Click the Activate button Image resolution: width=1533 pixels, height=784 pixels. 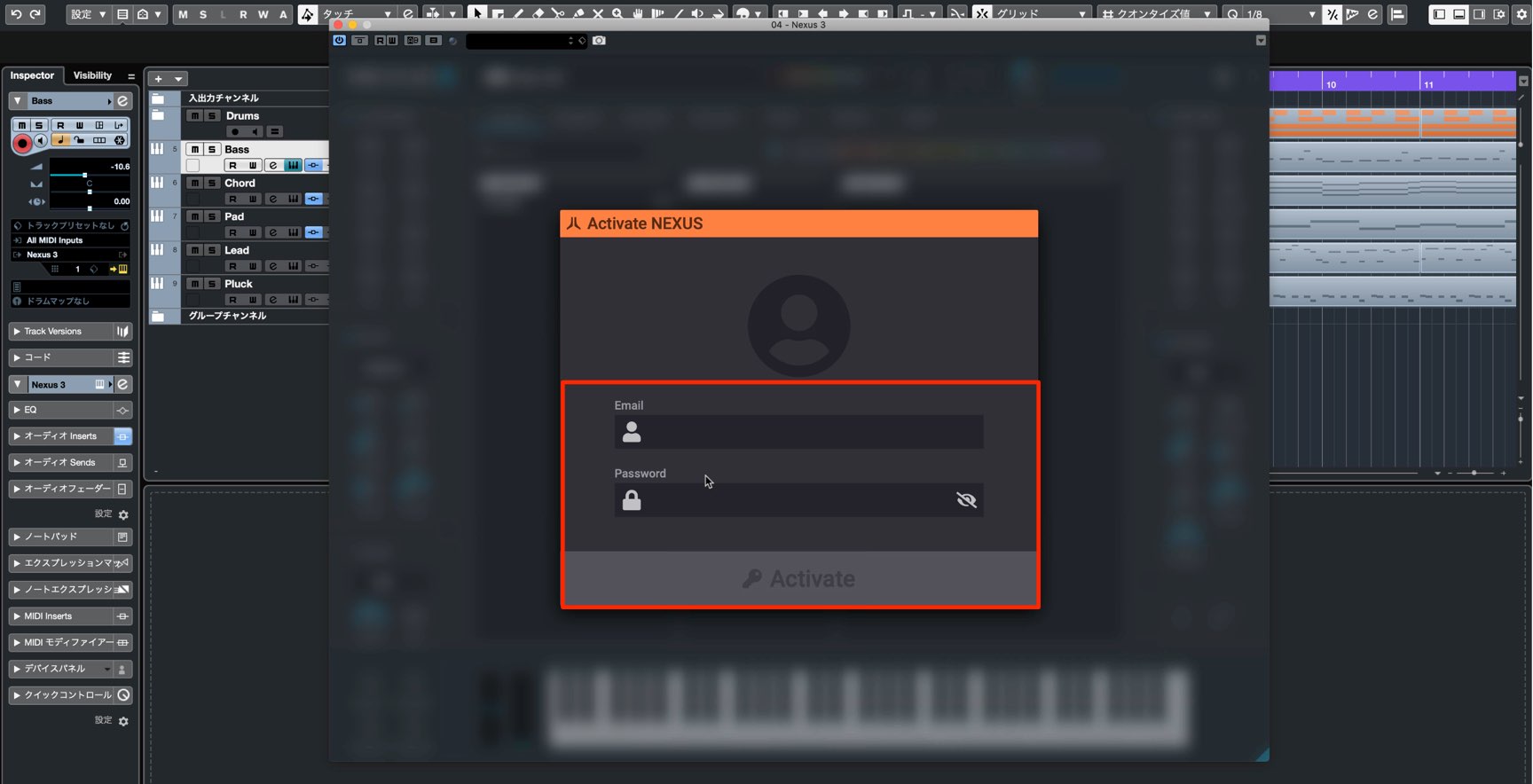pyautogui.click(x=799, y=579)
